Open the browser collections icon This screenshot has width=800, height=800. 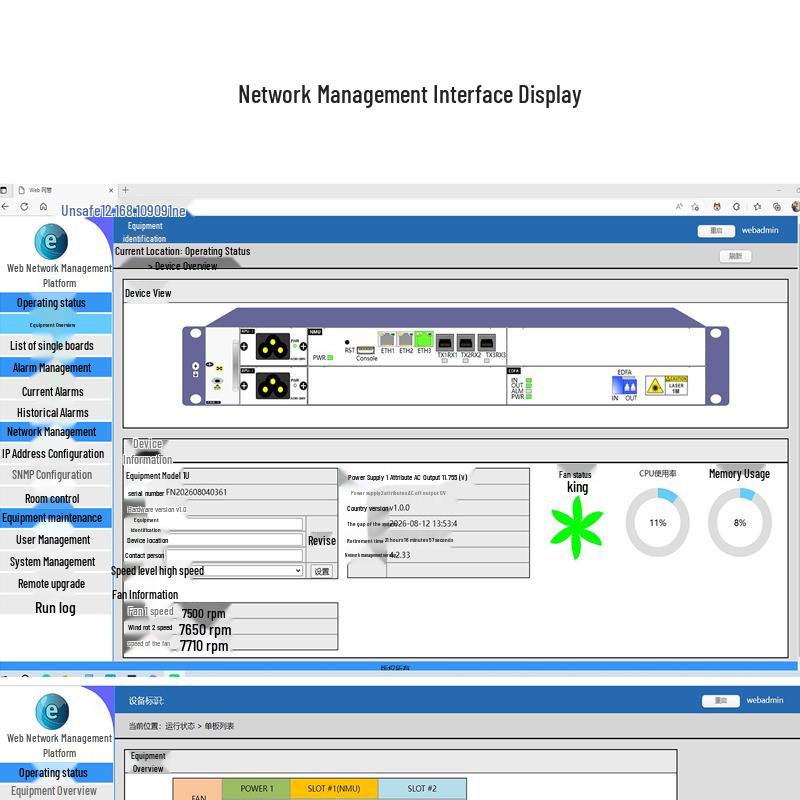point(777,207)
